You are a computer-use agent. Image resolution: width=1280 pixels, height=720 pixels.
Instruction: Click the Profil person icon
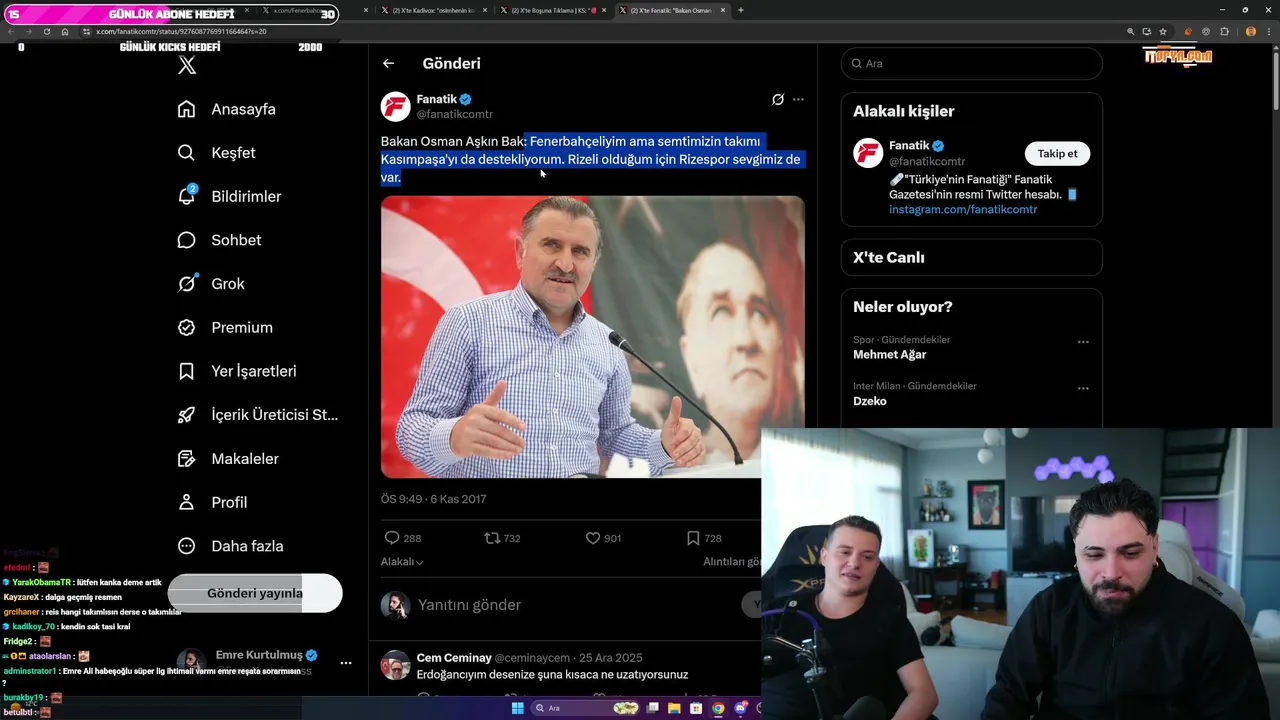point(186,502)
